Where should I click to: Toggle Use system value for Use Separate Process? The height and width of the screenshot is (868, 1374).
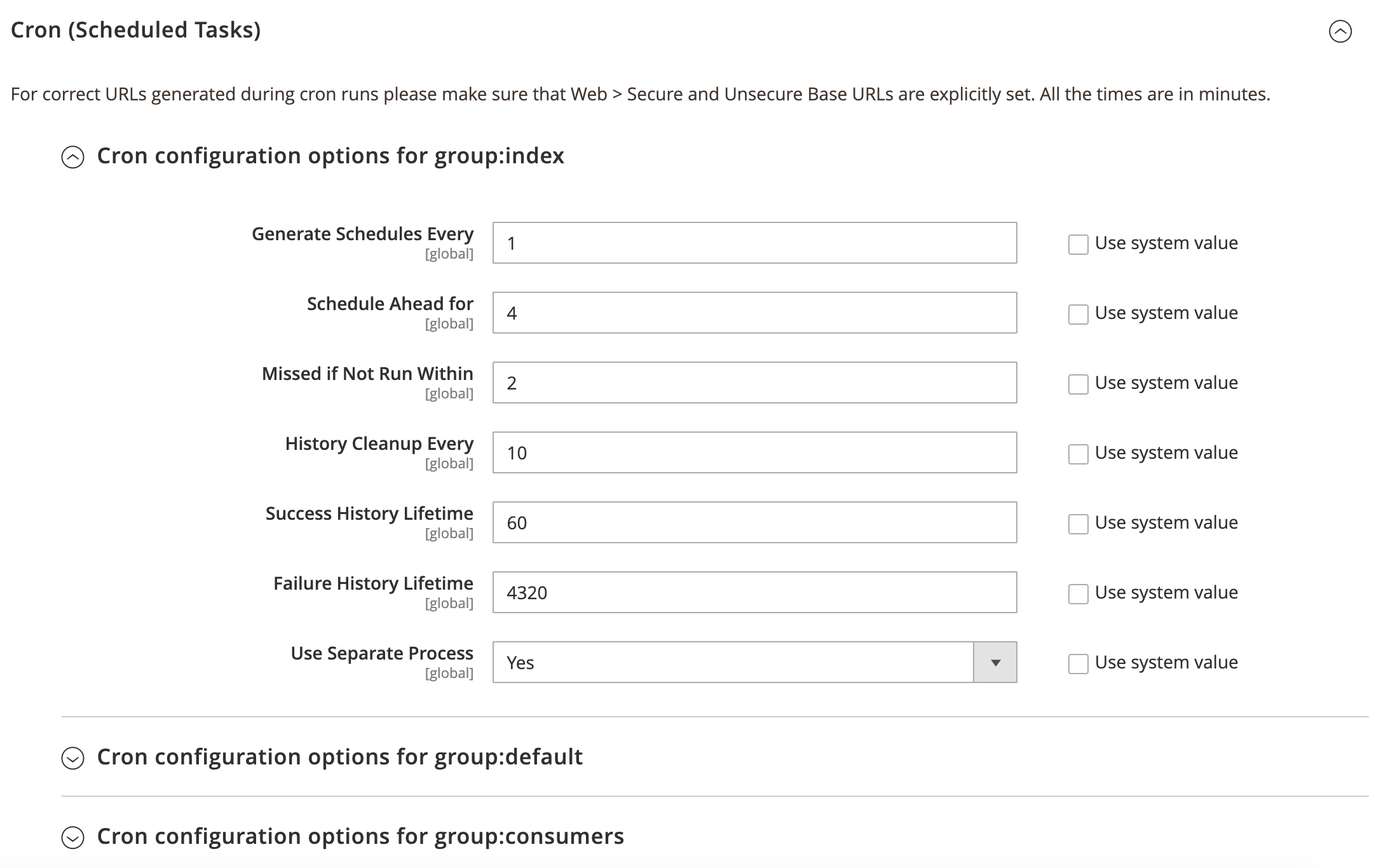coord(1078,663)
